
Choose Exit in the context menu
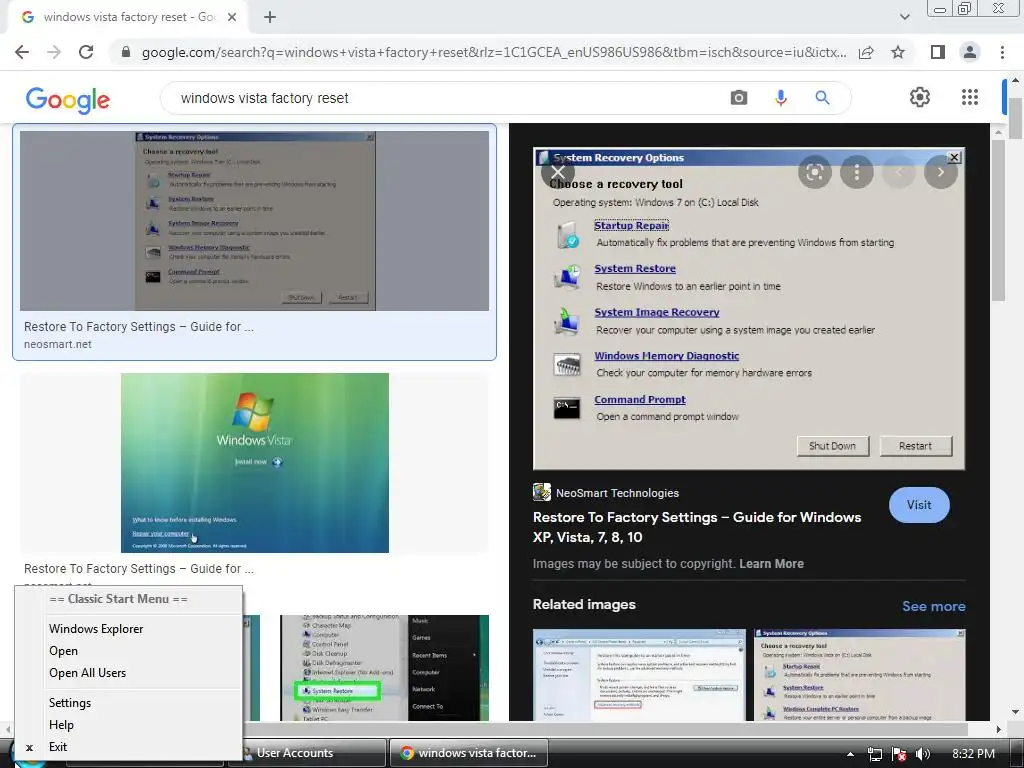pyautogui.click(x=57, y=746)
